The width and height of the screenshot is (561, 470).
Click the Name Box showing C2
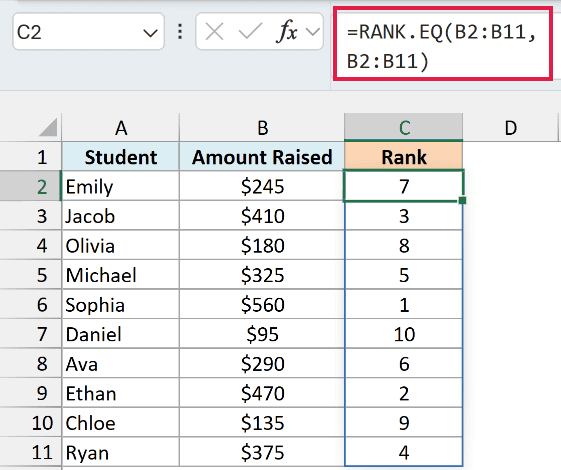pyautogui.click(x=88, y=32)
